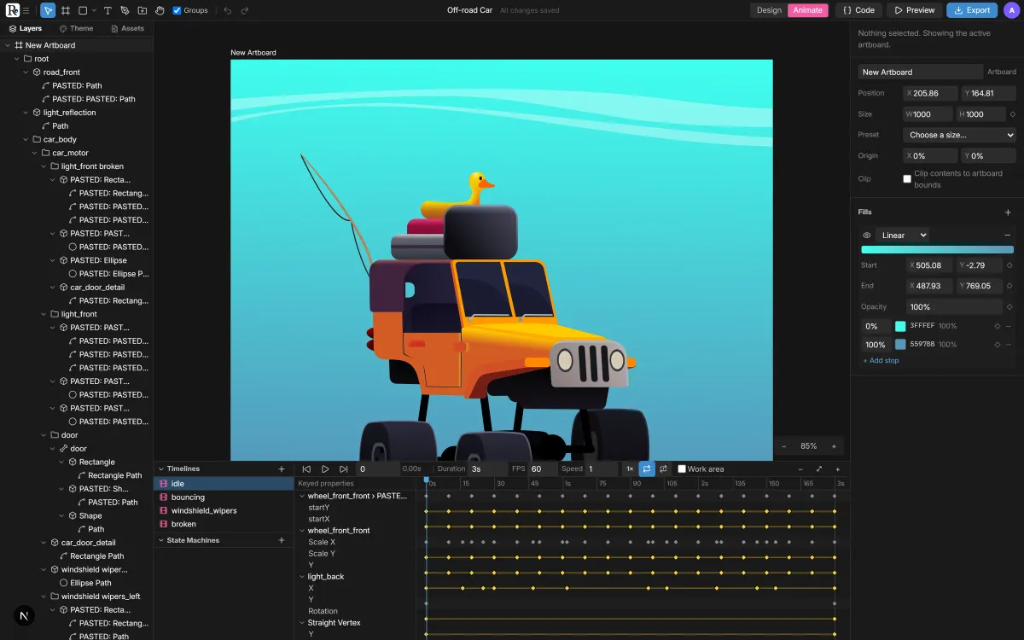Click the current frame number field

377,469
